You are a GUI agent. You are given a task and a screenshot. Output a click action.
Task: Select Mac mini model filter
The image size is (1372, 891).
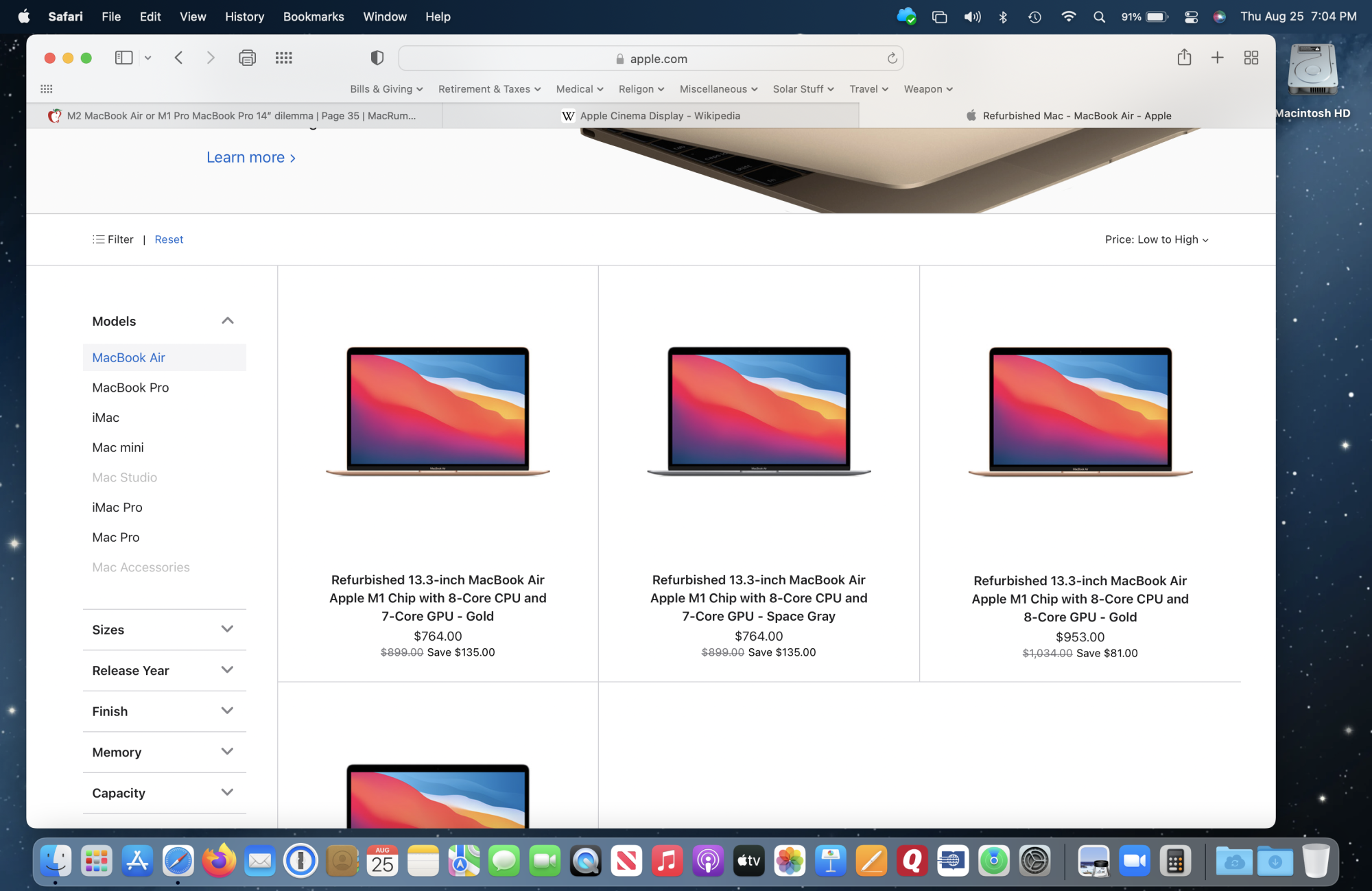coord(118,447)
